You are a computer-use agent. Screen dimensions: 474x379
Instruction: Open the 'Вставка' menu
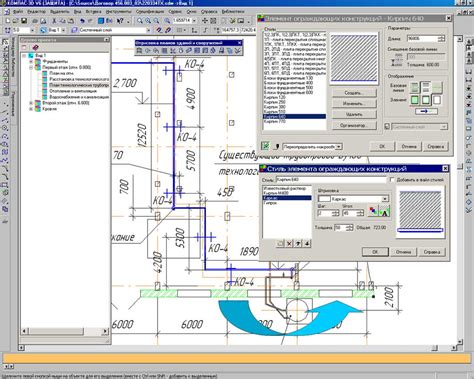(93, 12)
